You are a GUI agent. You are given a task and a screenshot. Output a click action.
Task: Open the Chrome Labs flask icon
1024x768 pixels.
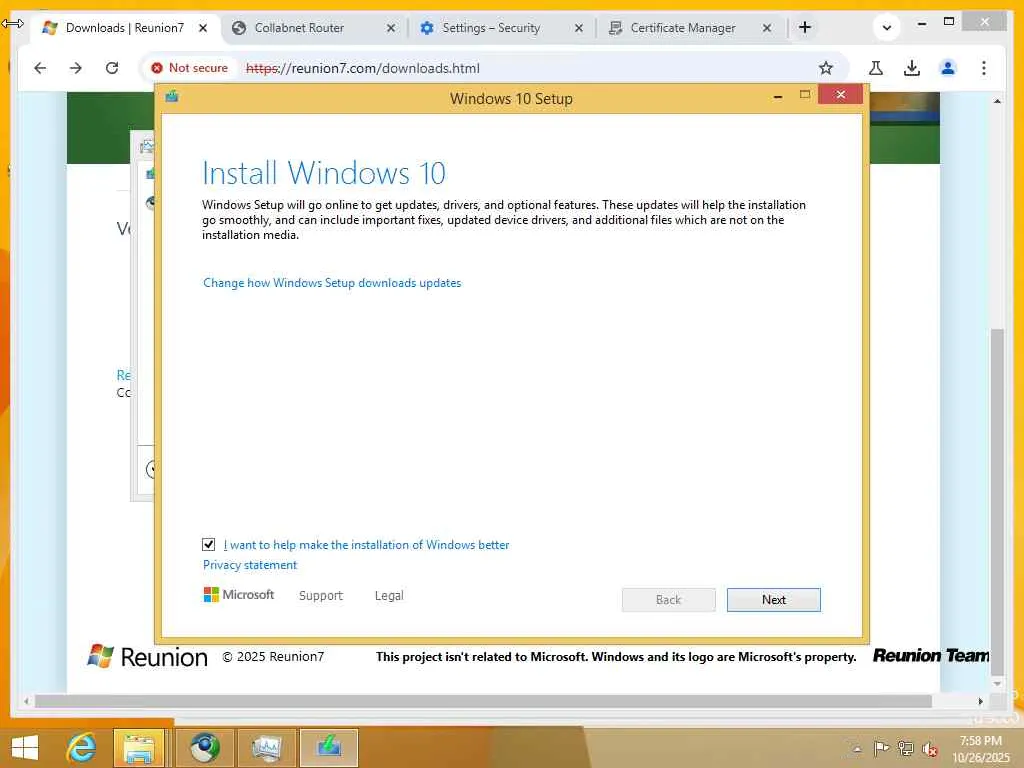point(876,68)
